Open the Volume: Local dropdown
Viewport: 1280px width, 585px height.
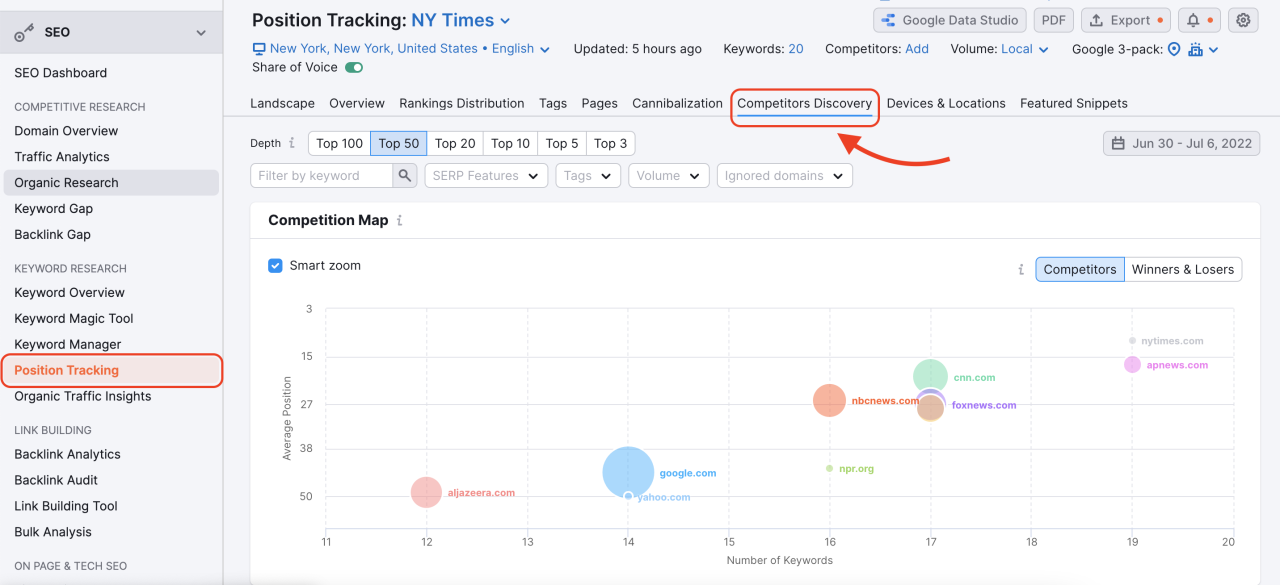[x=1025, y=49]
